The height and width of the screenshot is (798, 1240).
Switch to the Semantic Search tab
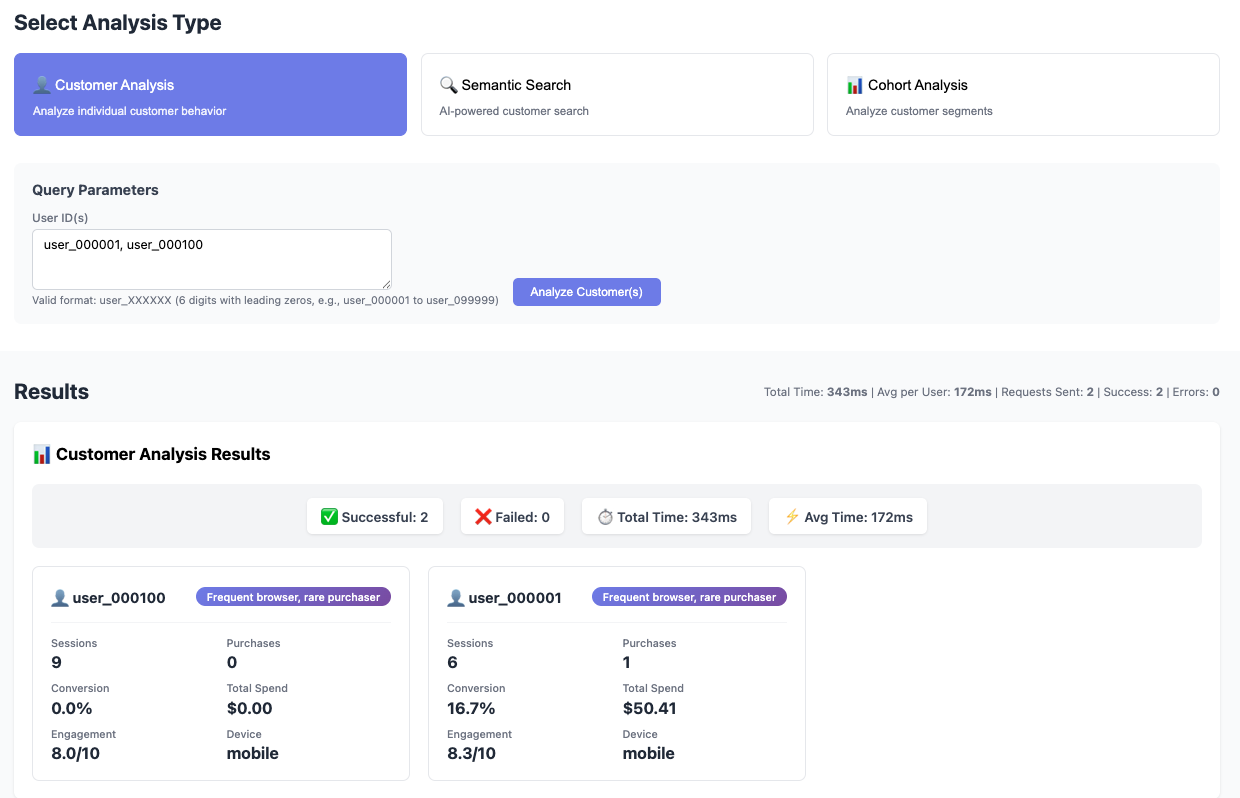[617, 95]
